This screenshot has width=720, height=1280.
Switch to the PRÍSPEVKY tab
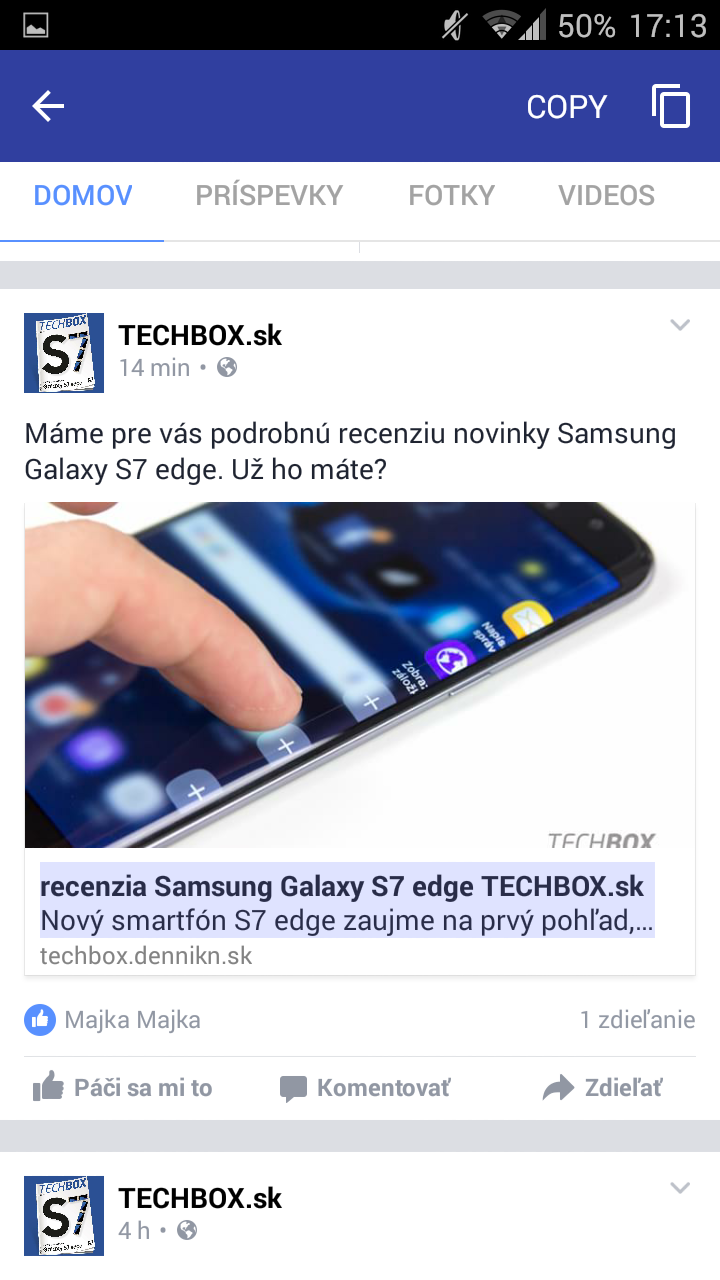pyautogui.click(x=269, y=195)
